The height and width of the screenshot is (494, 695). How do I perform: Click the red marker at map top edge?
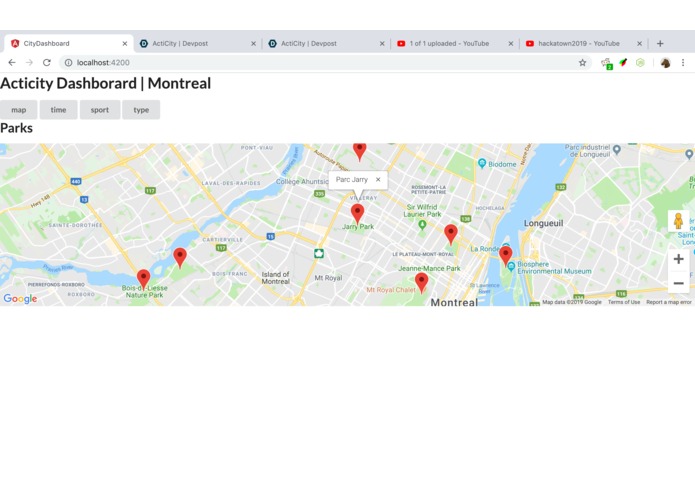359,152
